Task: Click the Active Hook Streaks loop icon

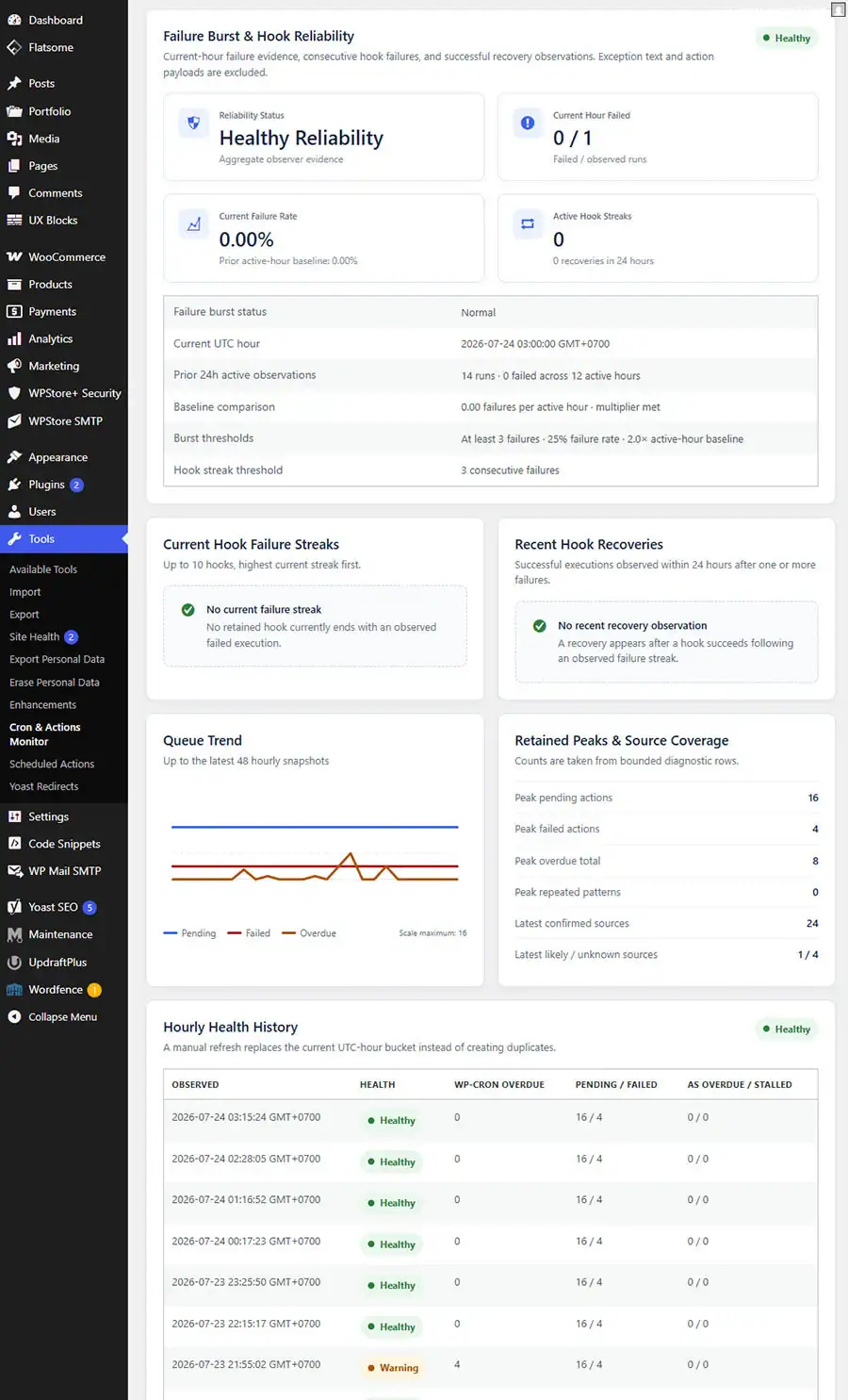Action: point(528,224)
